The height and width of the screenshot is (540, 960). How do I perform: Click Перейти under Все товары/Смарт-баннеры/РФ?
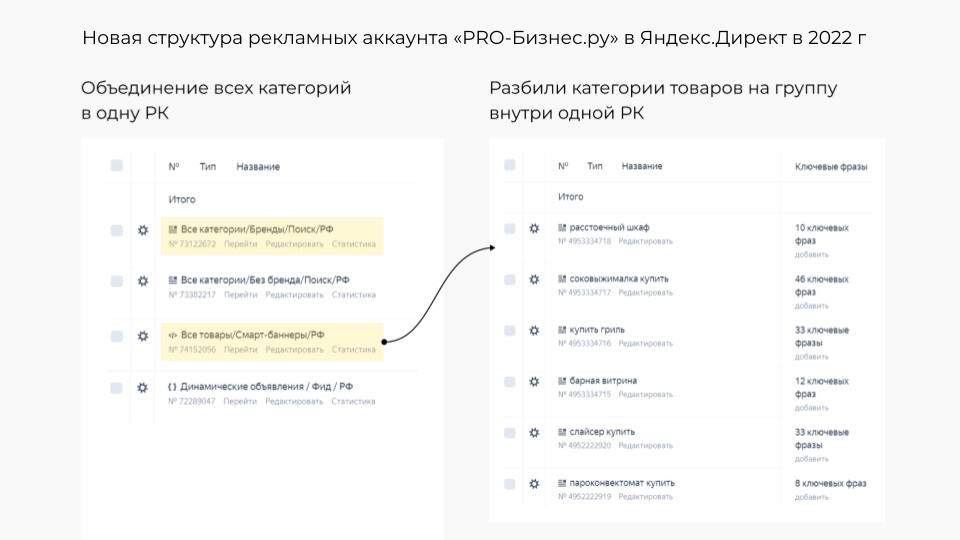click(241, 350)
